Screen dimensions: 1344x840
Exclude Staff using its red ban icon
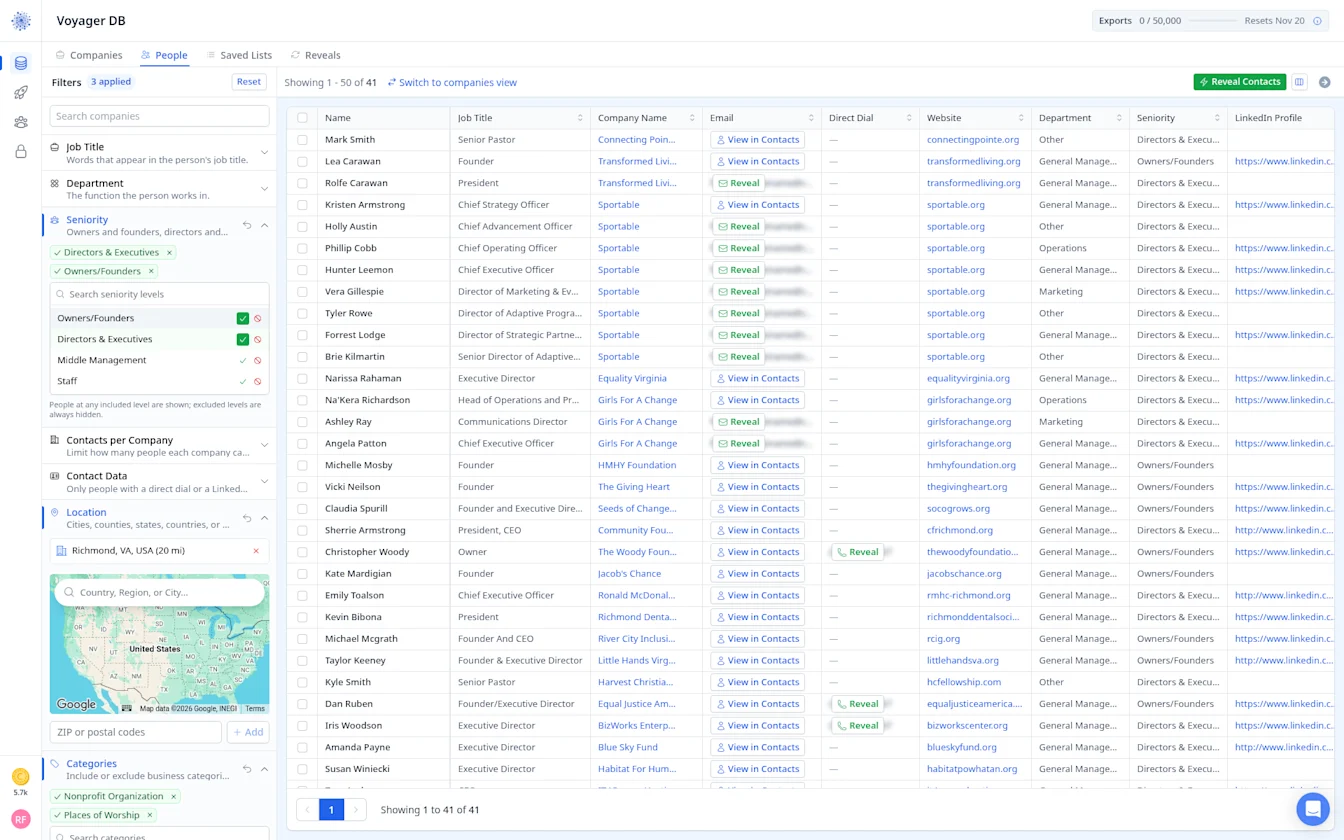[x=257, y=381]
